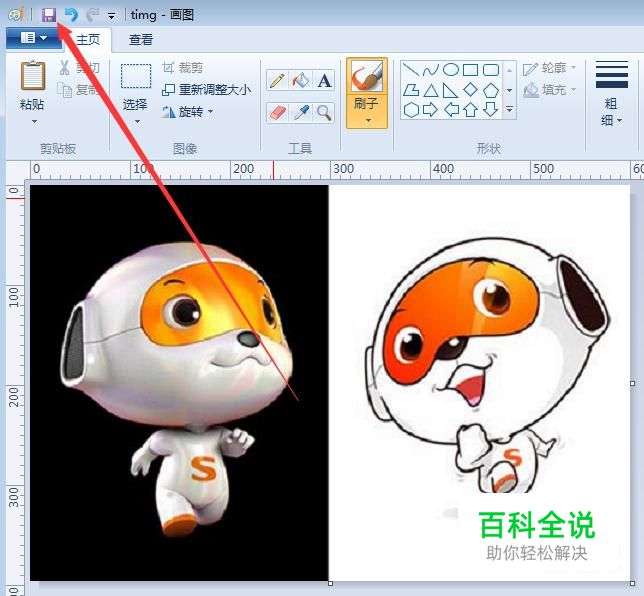Select the Oval shape
This screenshot has width=644, height=596.
(451, 70)
